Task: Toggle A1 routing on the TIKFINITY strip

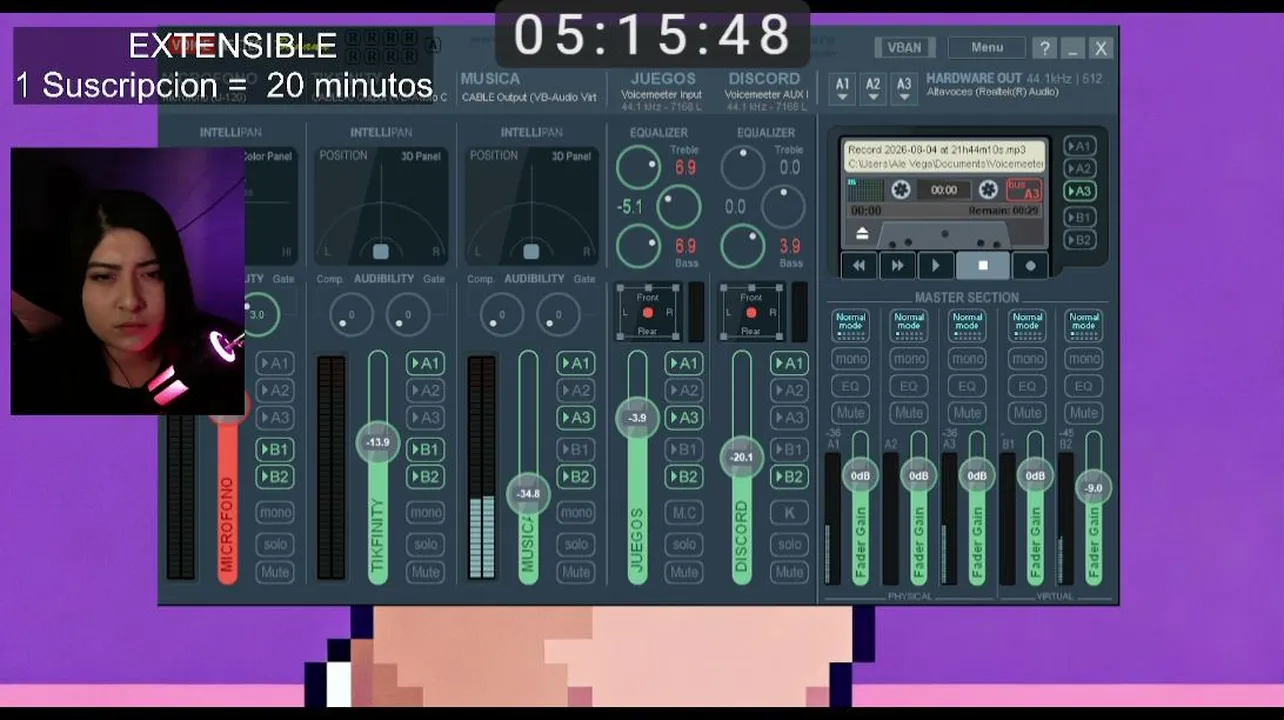Action: point(425,364)
